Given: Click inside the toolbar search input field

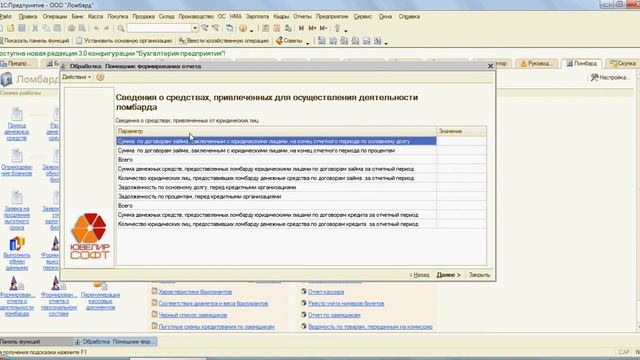Looking at the screenshot, I should click(x=159, y=28).
